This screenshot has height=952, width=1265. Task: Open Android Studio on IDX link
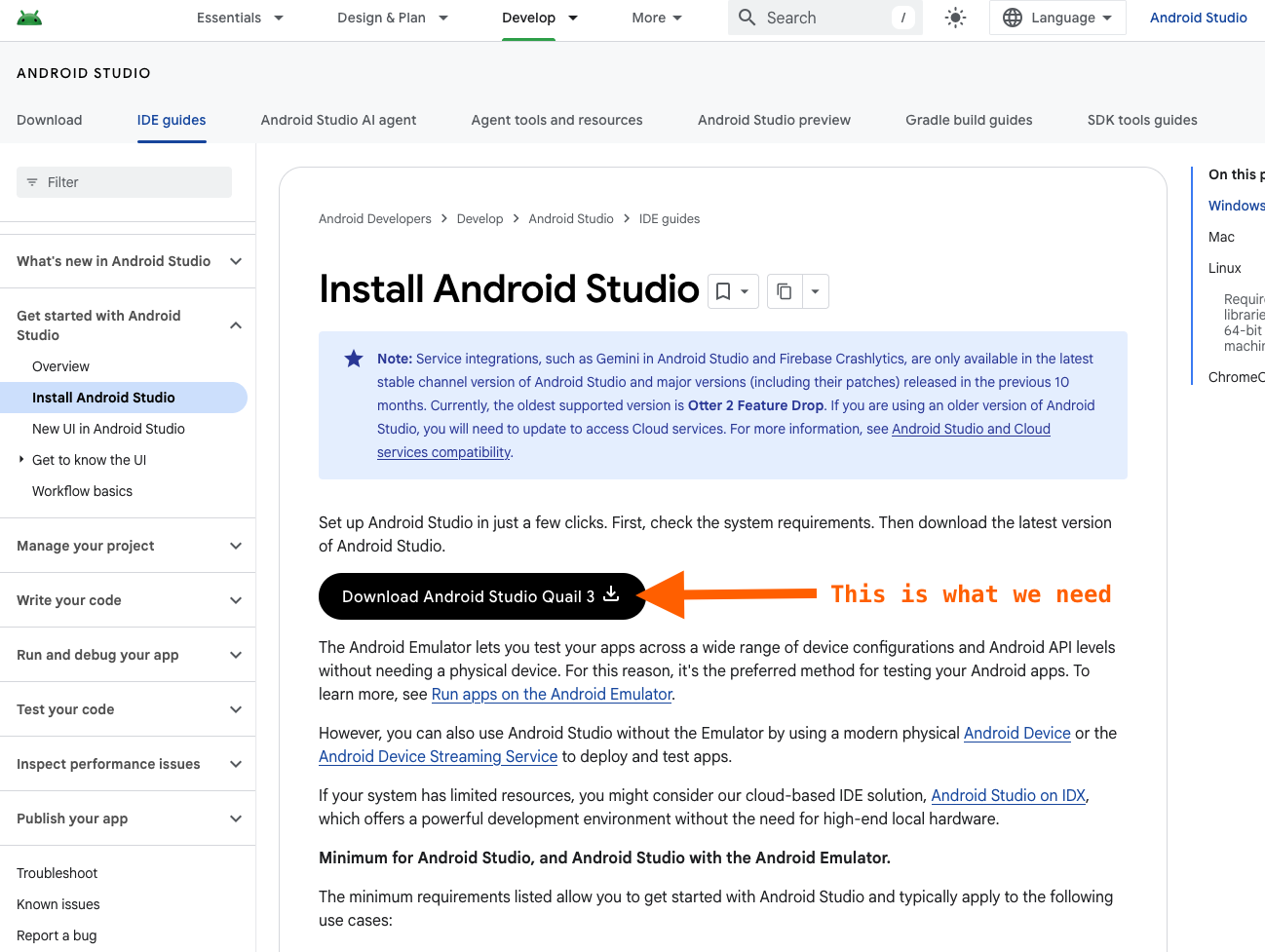pyautogui.click(x=1008, y=795)
